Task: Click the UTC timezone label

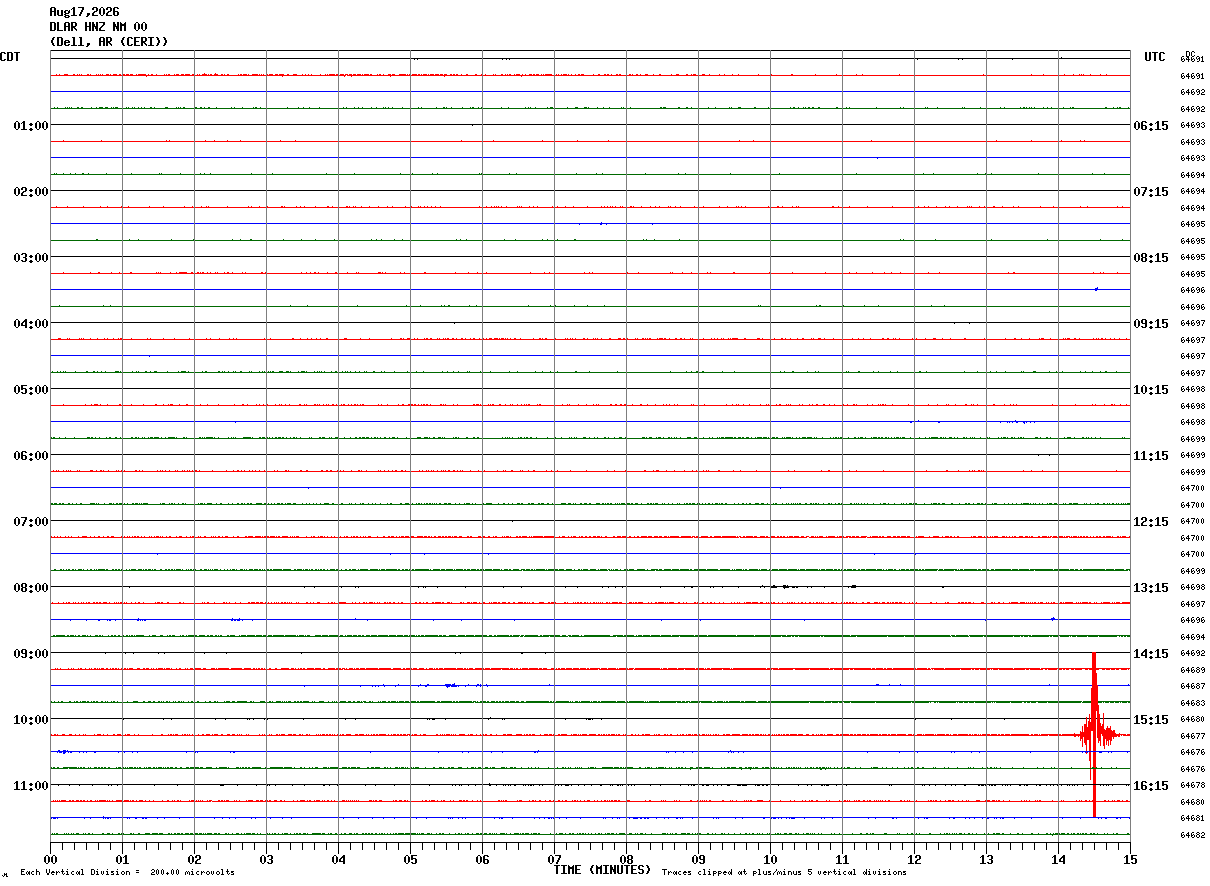Action: 1155,57
